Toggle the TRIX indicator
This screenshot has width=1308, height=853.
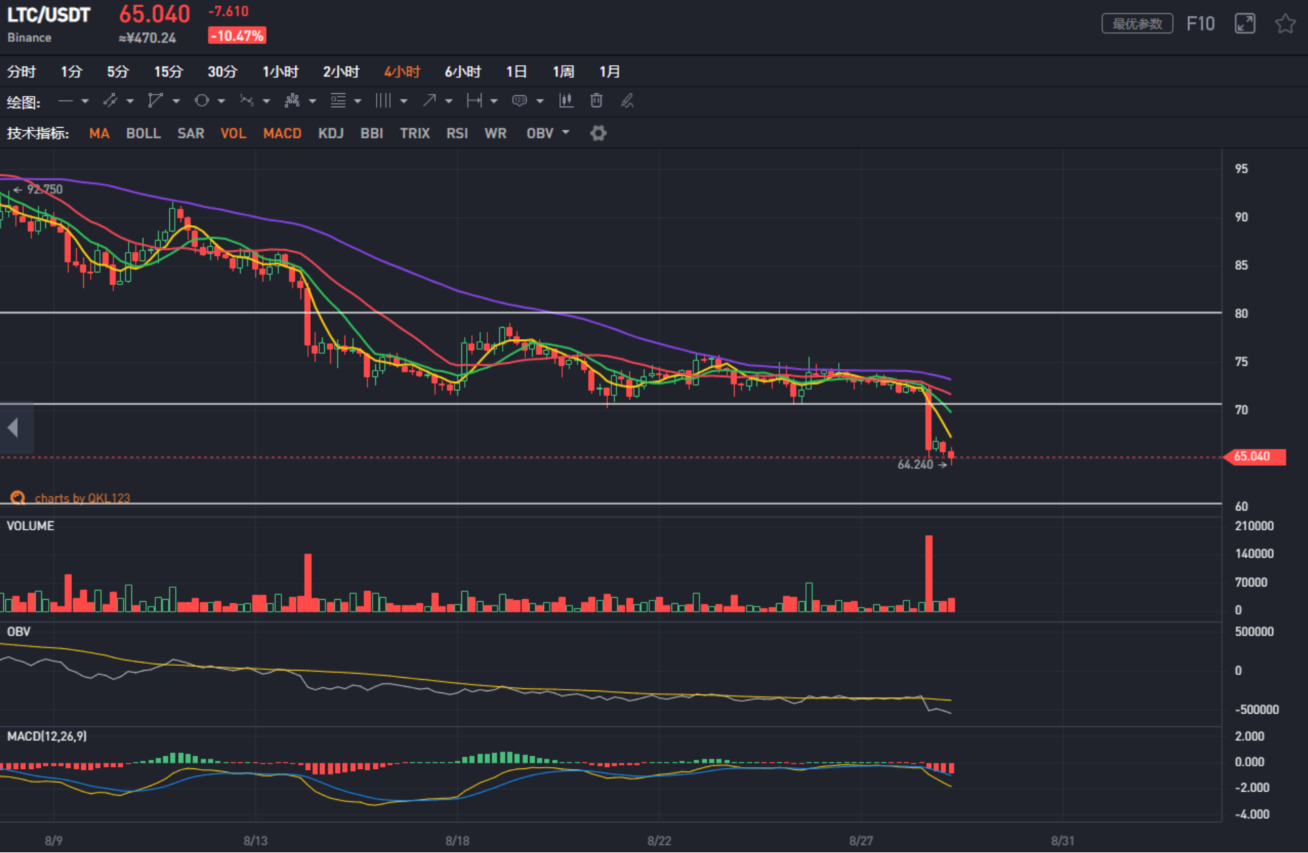coord(415,133)
